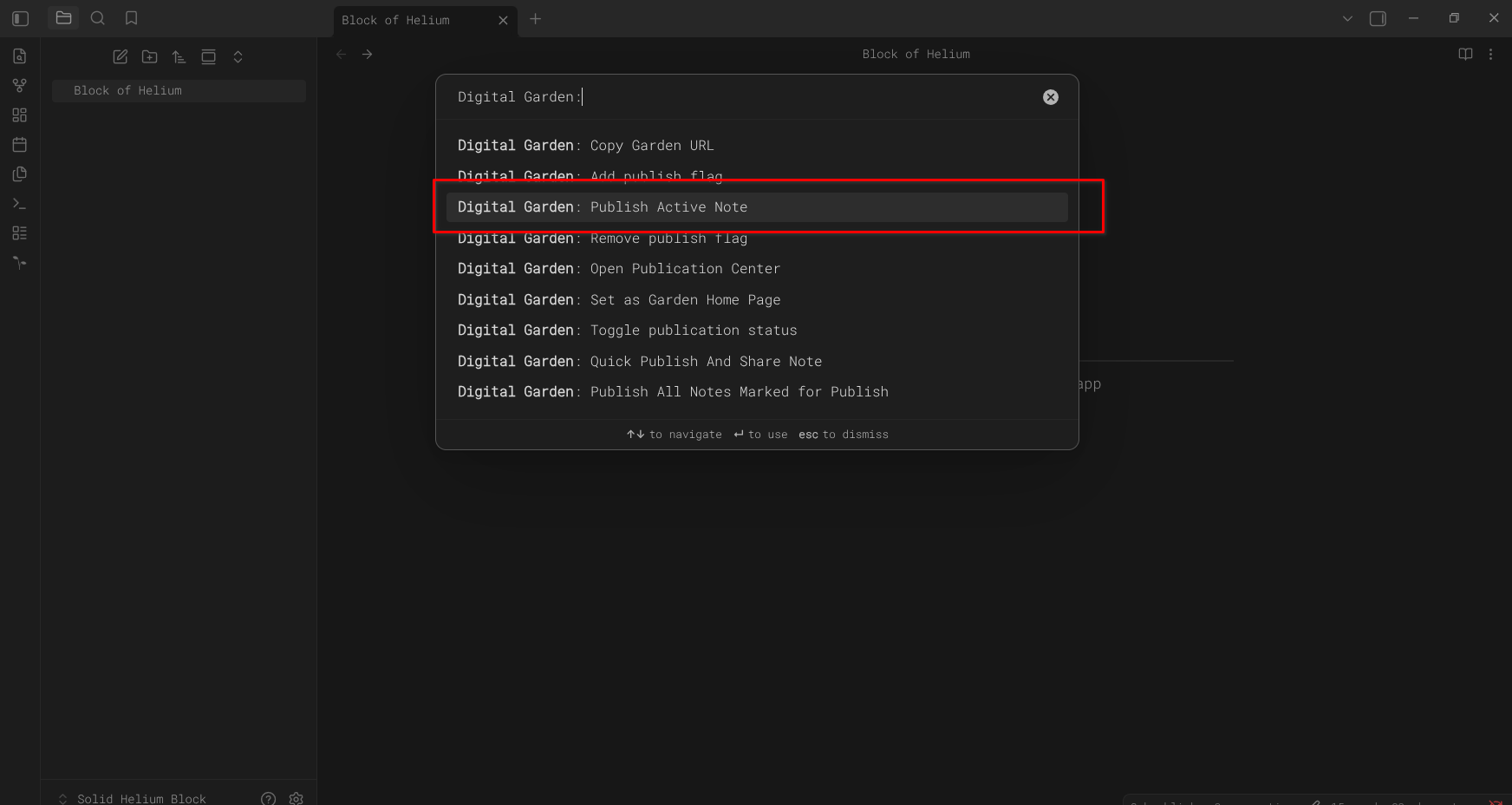1512x805 pixels.
Task: Switch to reading view icon
Action: click(x=1466, y=55)
